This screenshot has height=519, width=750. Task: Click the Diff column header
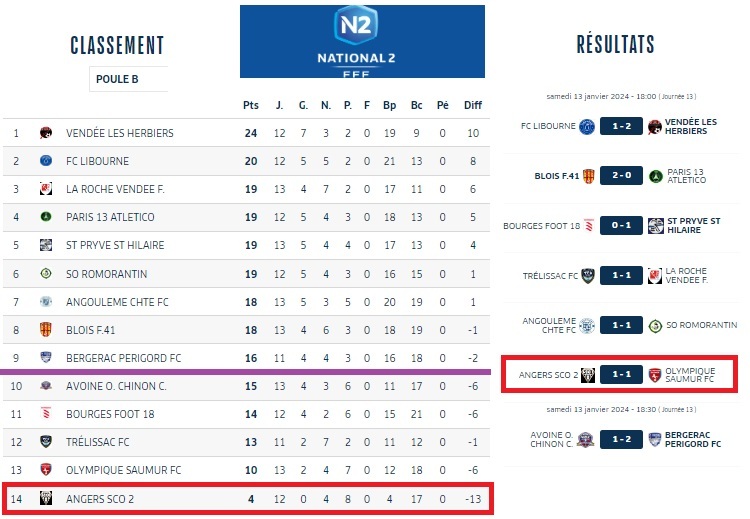[x=473, y=105]
